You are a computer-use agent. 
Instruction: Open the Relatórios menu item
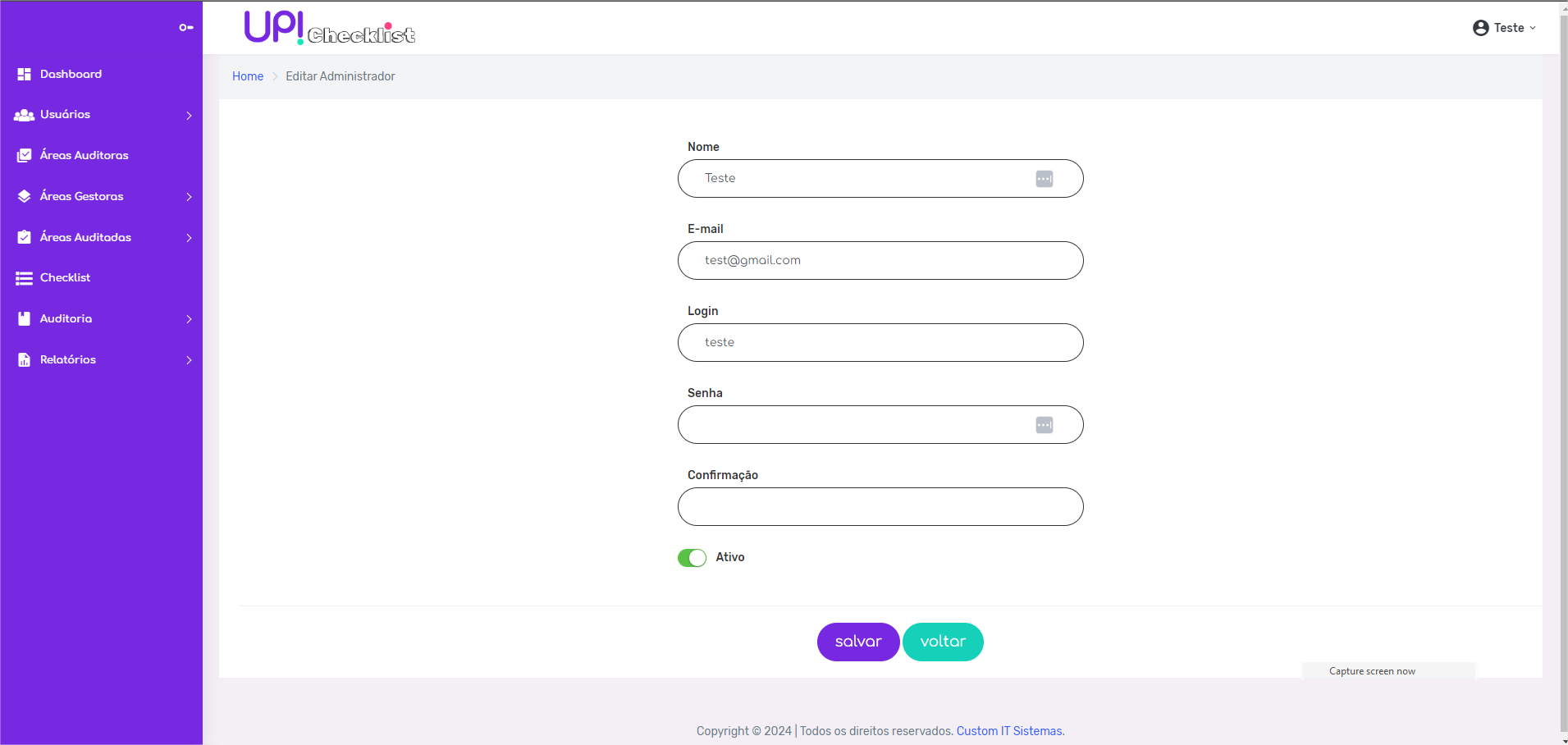tap(102, 359)
